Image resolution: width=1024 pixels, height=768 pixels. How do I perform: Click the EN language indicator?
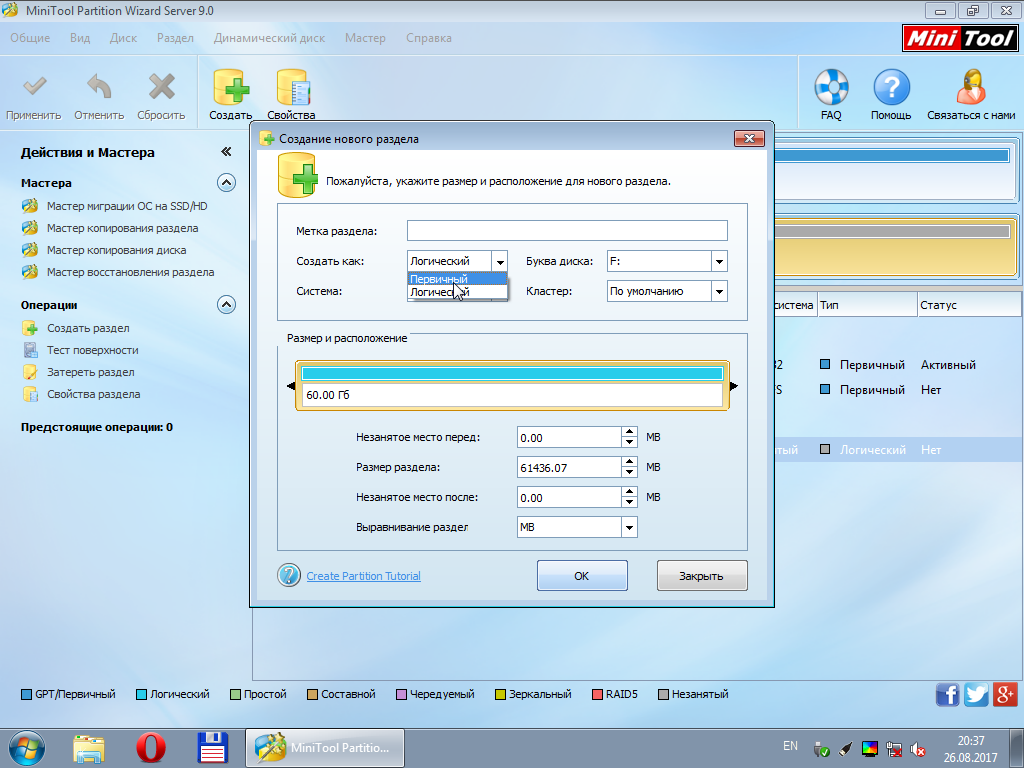click(x=790, y=746)
